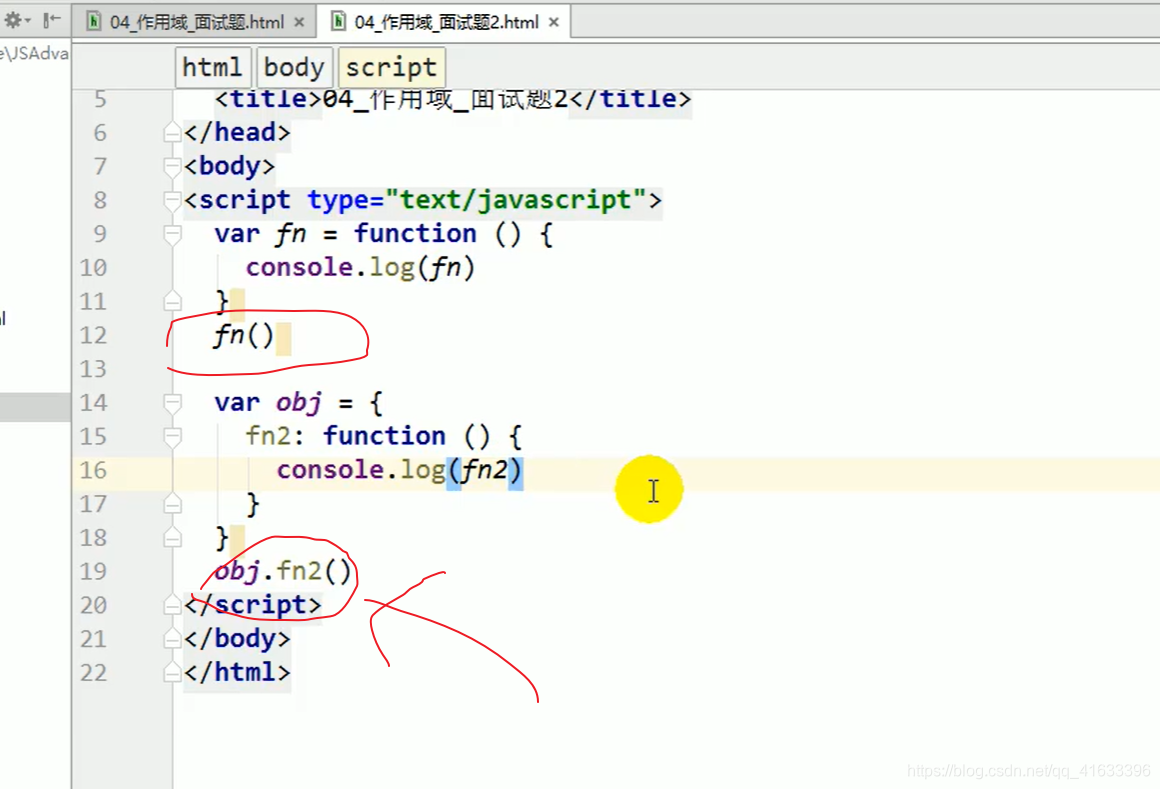
Task: Click line number 16 in the gutter
Action: (93, 470)
